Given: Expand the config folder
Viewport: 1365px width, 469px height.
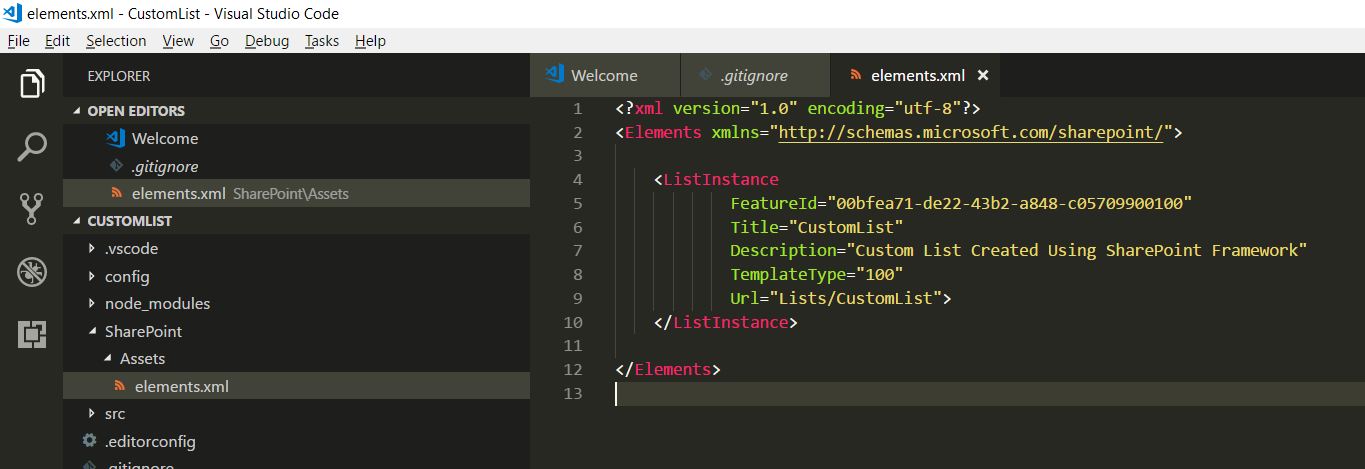Looking at the screenshot, I should click(x=92, y=276).
